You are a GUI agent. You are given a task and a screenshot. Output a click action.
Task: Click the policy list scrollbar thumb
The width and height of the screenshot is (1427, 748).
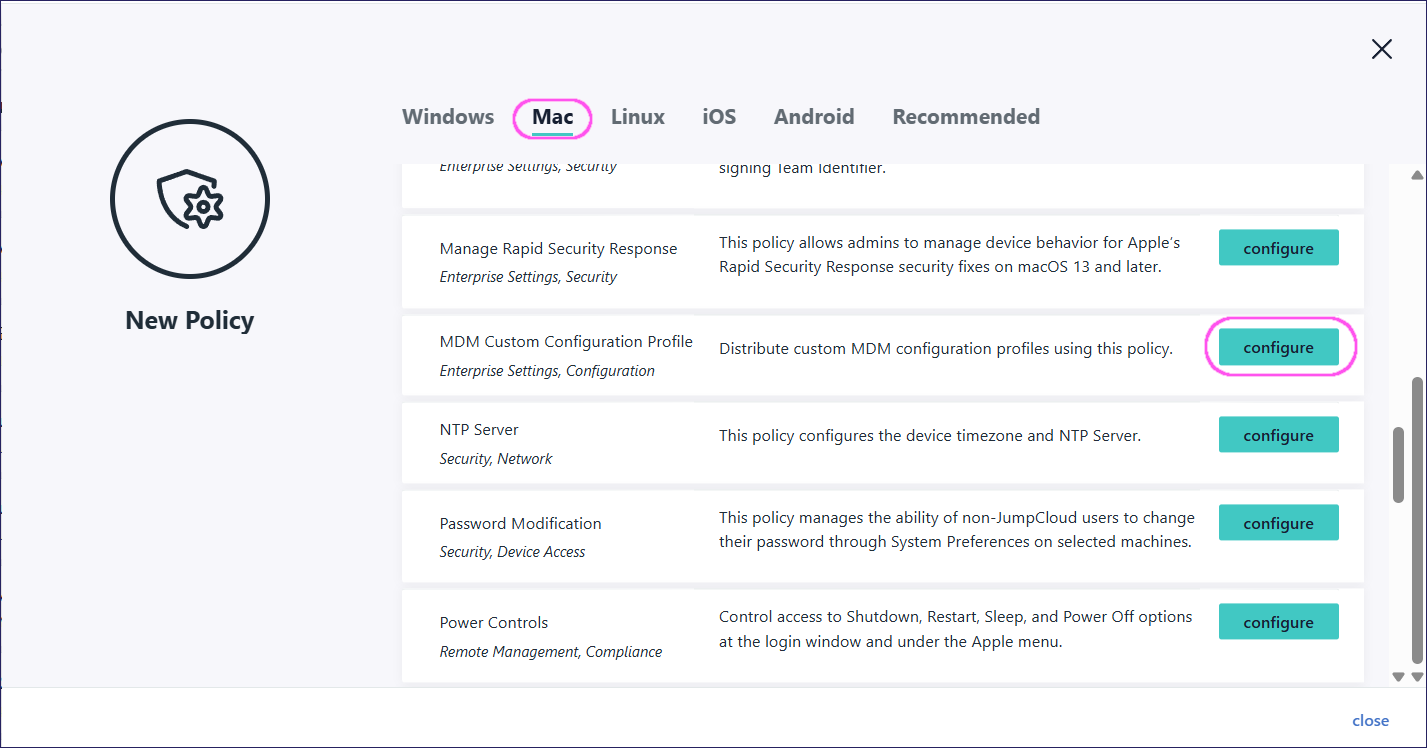pos(1398,465)
